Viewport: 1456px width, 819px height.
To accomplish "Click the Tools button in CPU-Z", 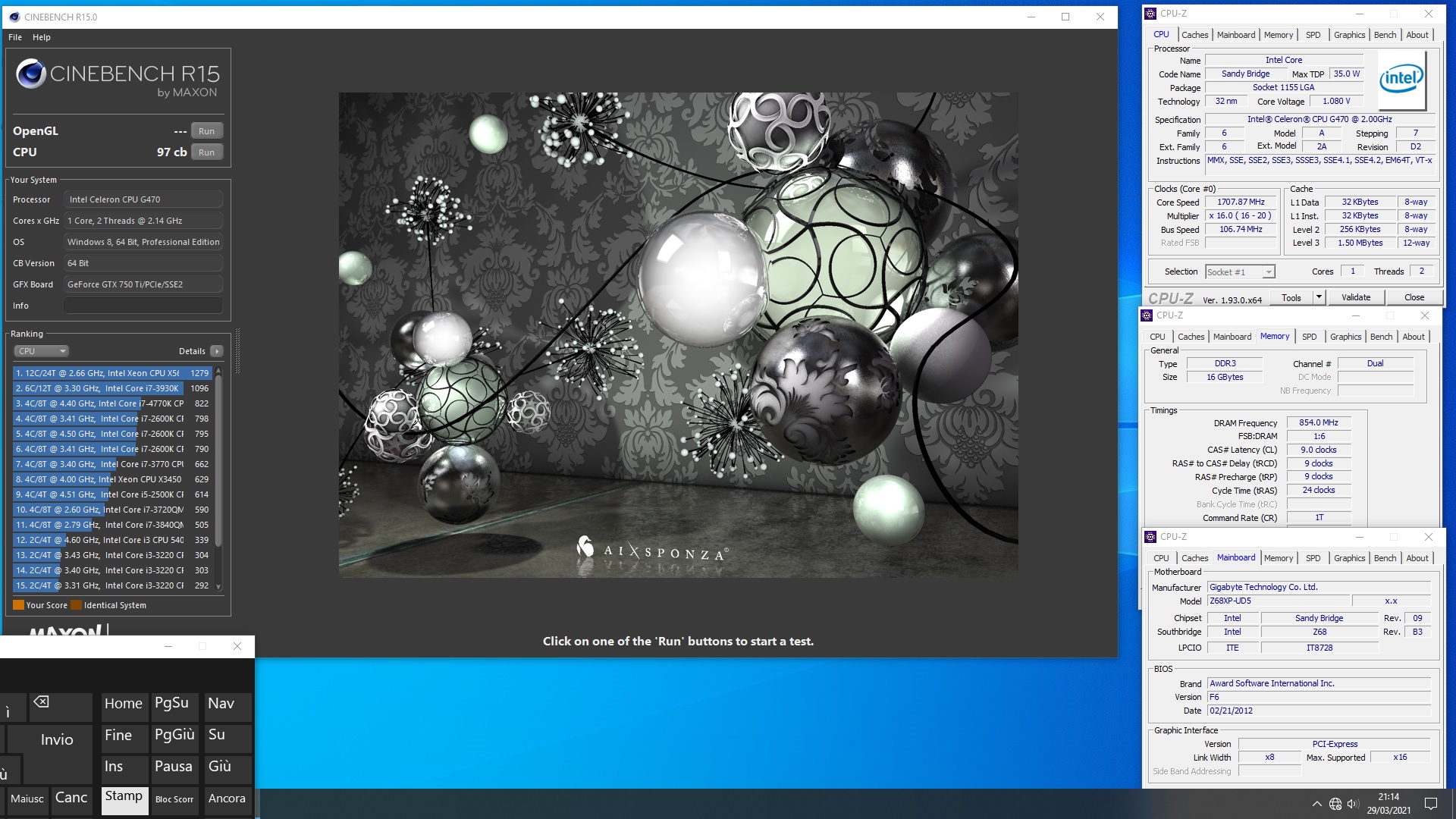I will click(x=1291, y=298).
